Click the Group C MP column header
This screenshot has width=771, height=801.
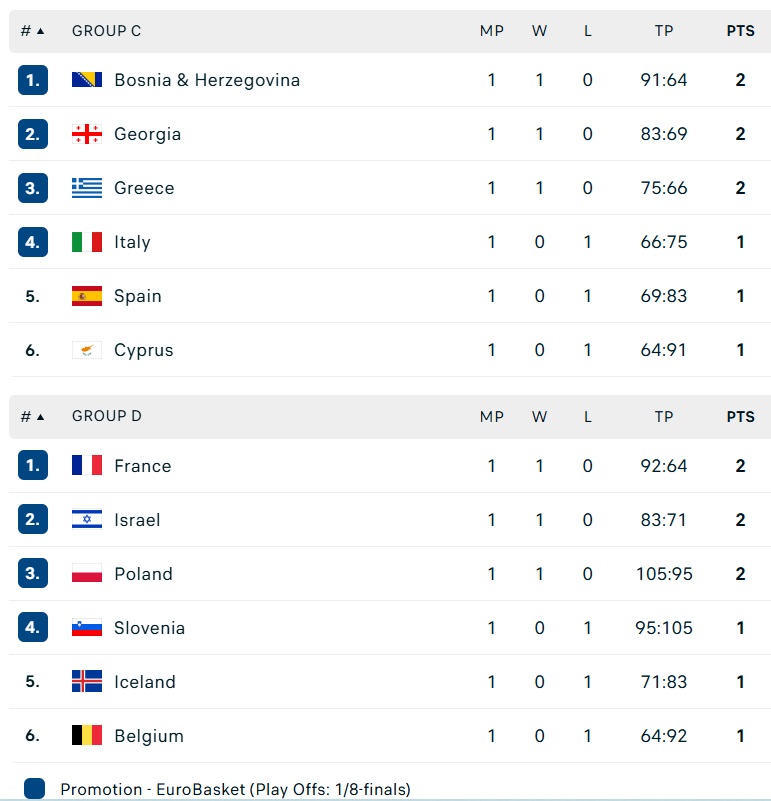point(492,31)
